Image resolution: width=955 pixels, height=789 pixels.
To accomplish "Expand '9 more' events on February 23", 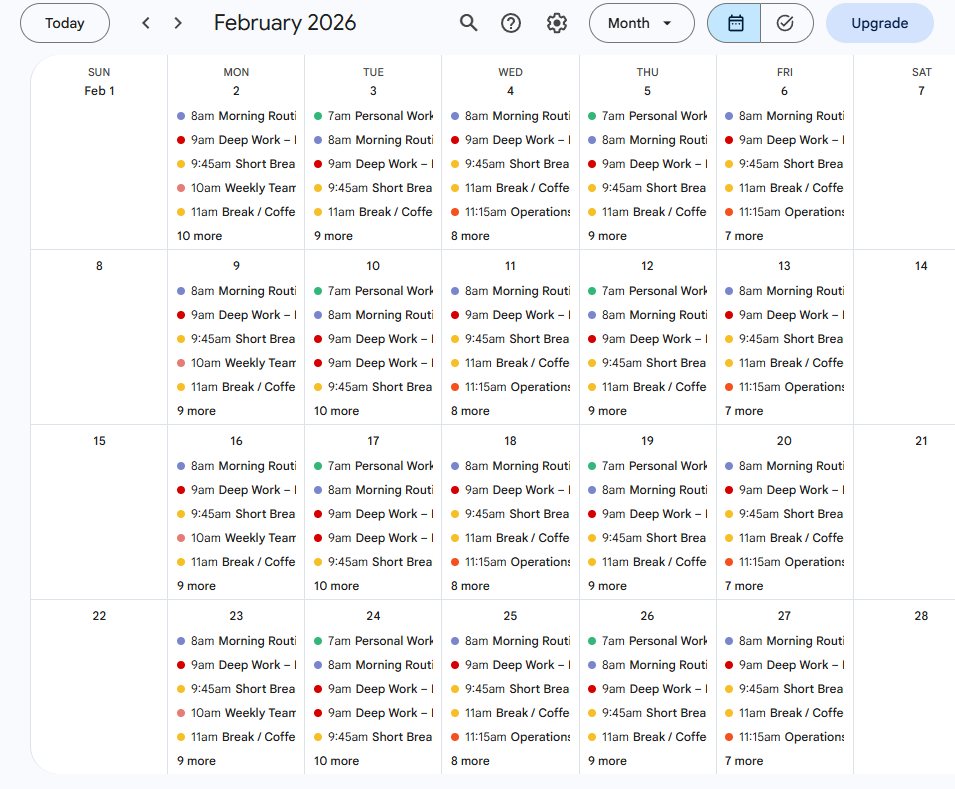I will point(196,760).
